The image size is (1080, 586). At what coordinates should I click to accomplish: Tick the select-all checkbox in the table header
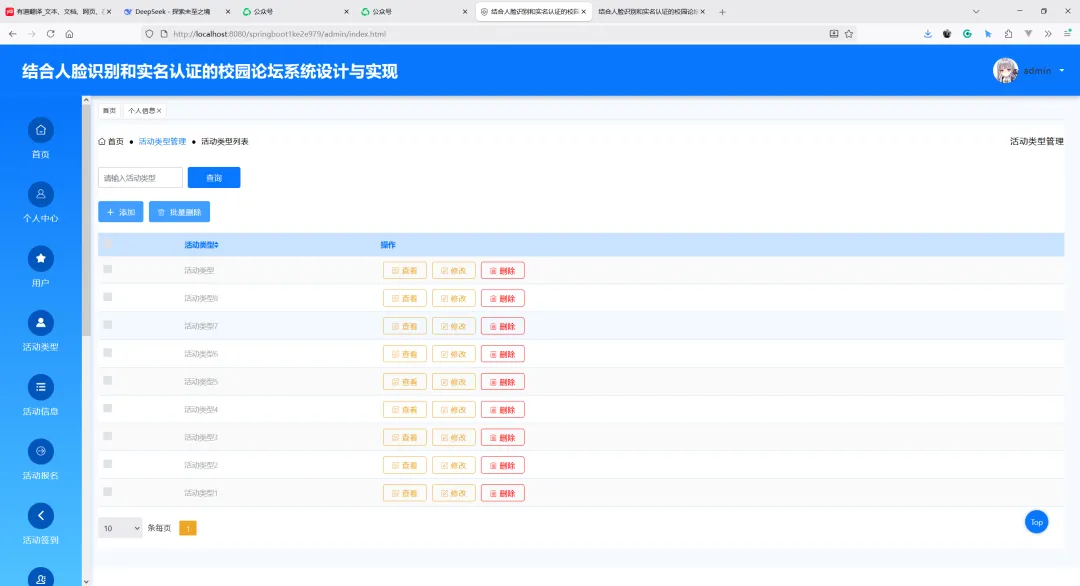point(107,244)
